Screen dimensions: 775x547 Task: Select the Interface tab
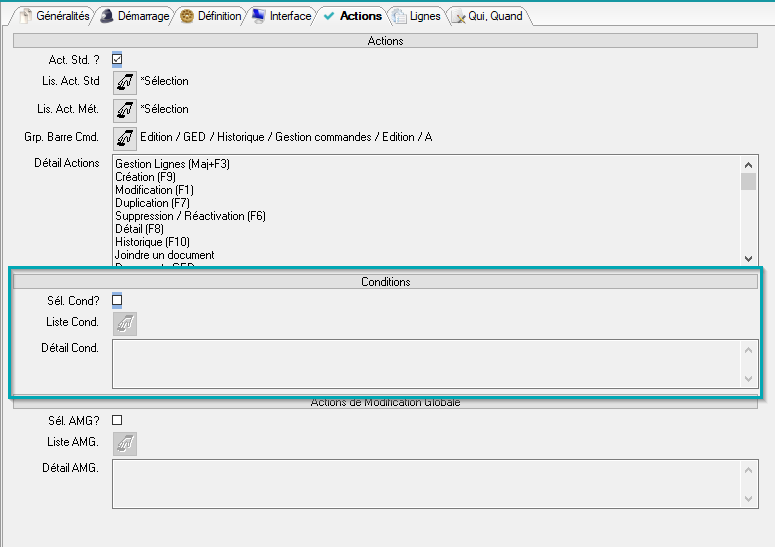click(282, 16)
